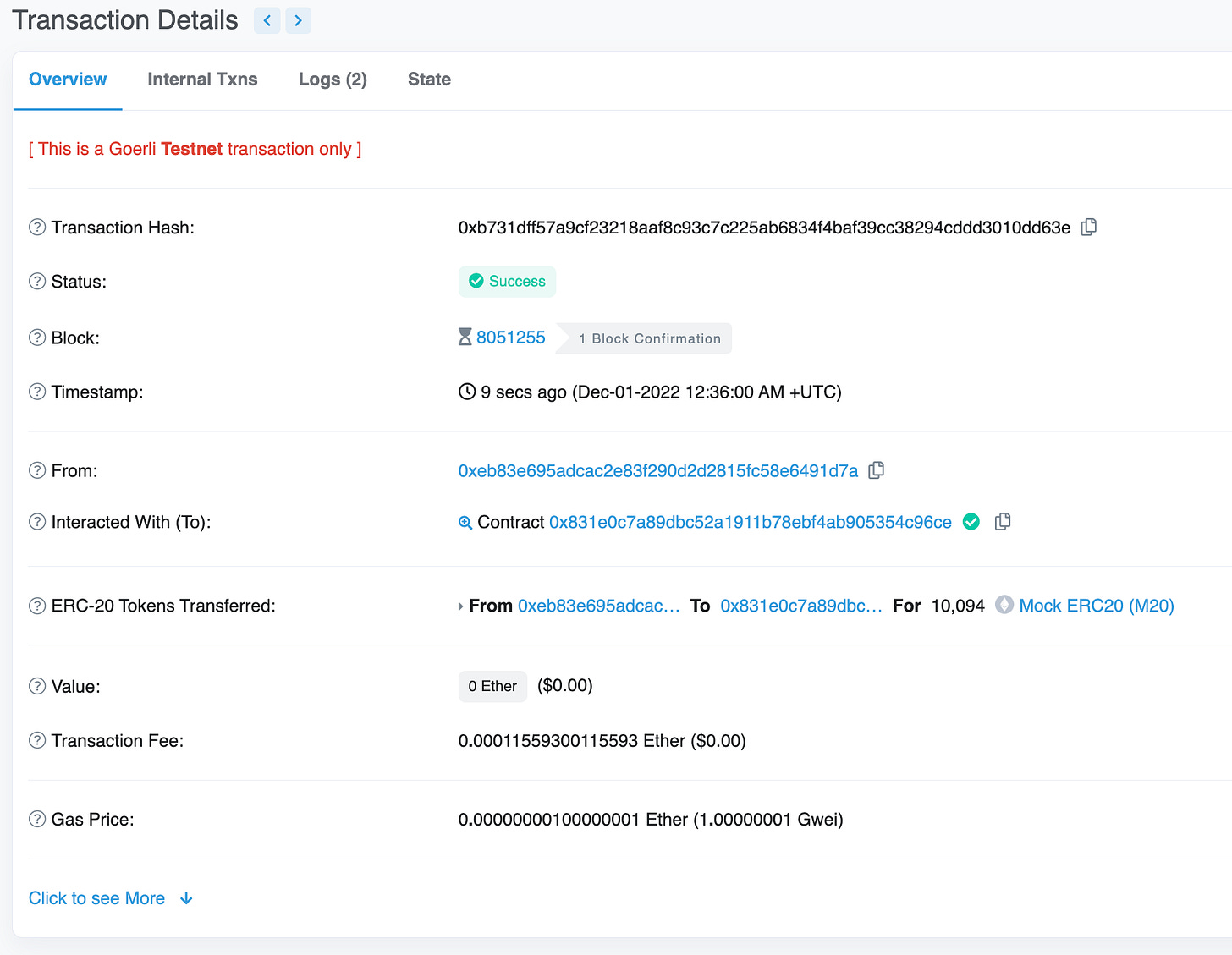The width and height of the screenshot is (1232, 955).
Task: Copy the transaction hash
Action: point(1088,227)
